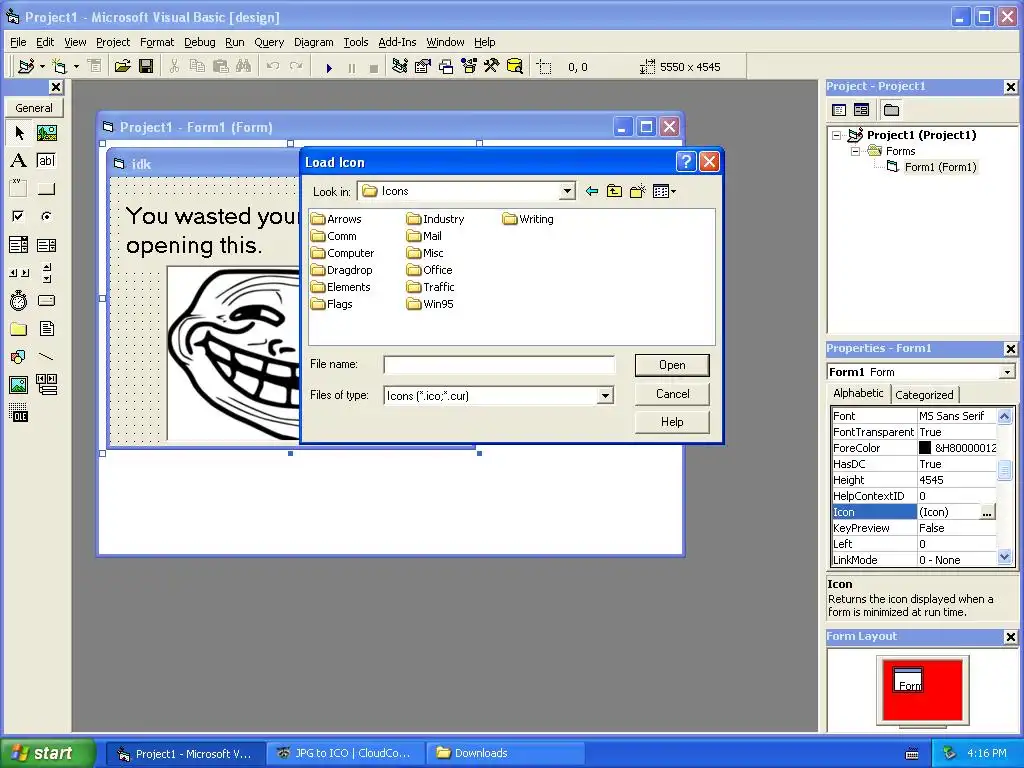This screenshot has height=768, width=1024.
Task: Click Icon property ellipsis button
Action: [x=987, y=513]
